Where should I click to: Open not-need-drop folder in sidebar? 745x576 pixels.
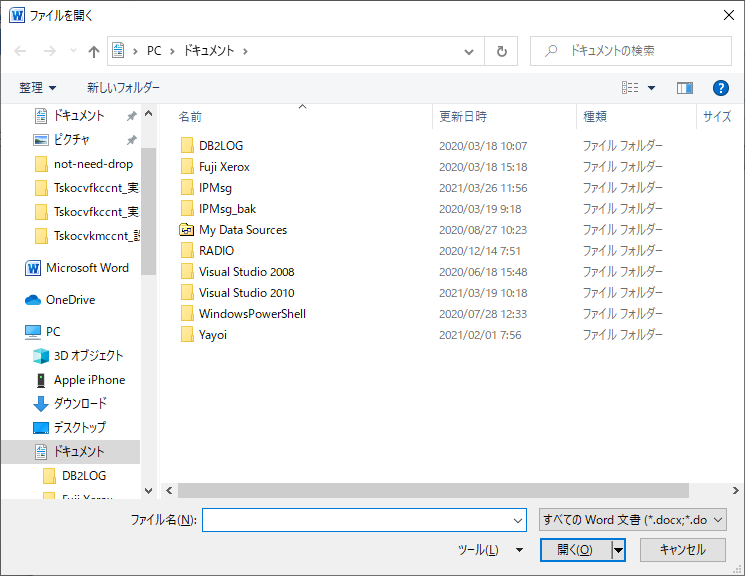pos(93,164)
